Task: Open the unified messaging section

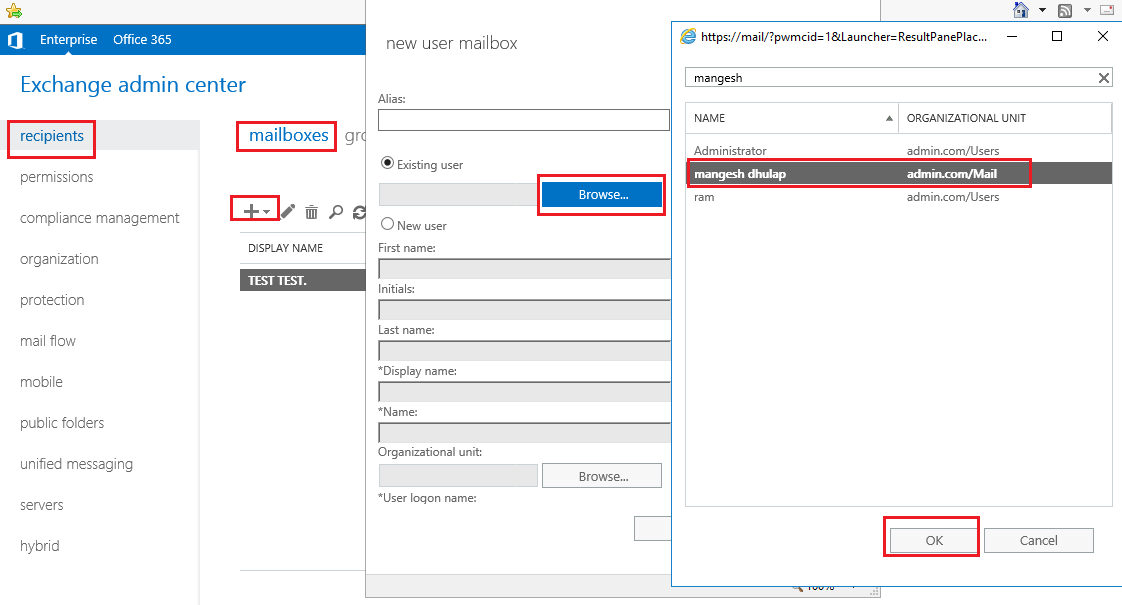Action: (77, 464)
